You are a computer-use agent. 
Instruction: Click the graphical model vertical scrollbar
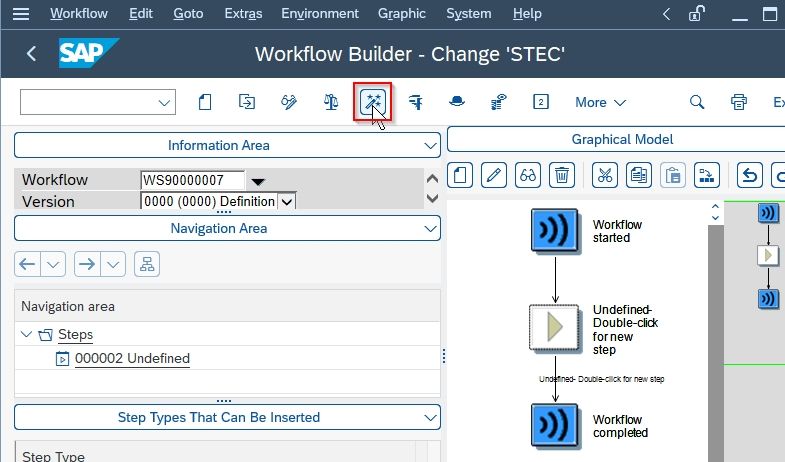pos(715,343)
